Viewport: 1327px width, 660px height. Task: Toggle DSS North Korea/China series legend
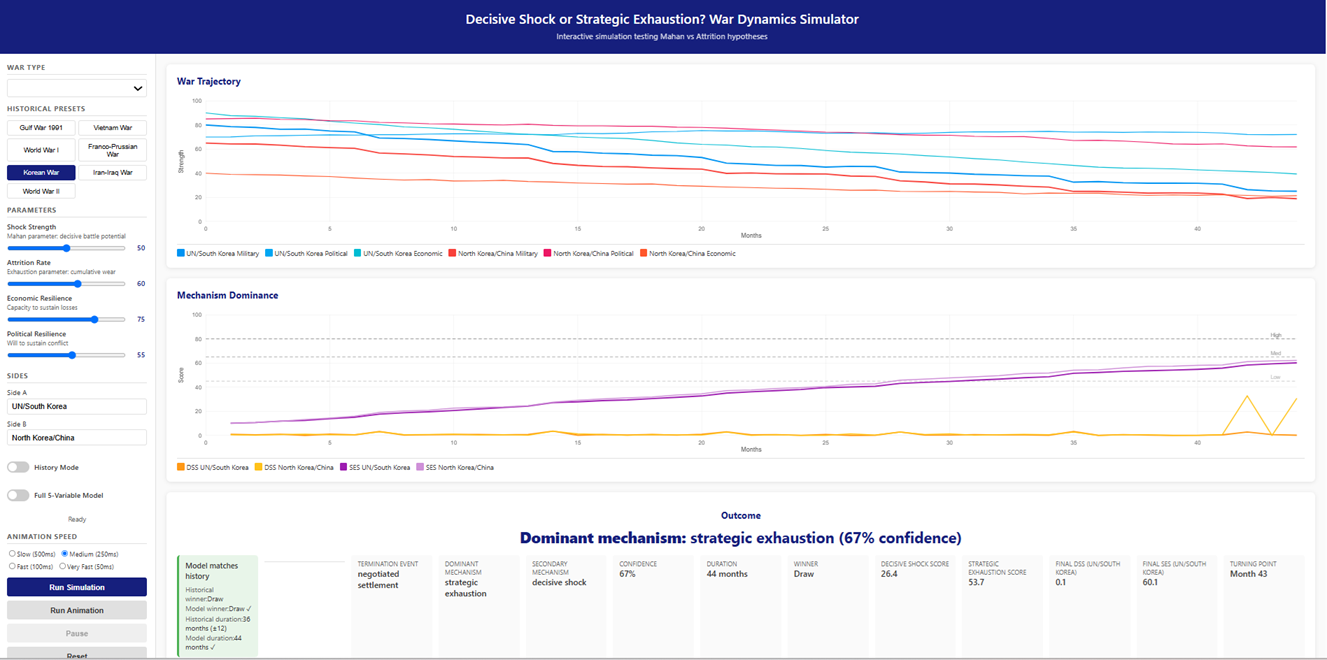coord(257,467)
